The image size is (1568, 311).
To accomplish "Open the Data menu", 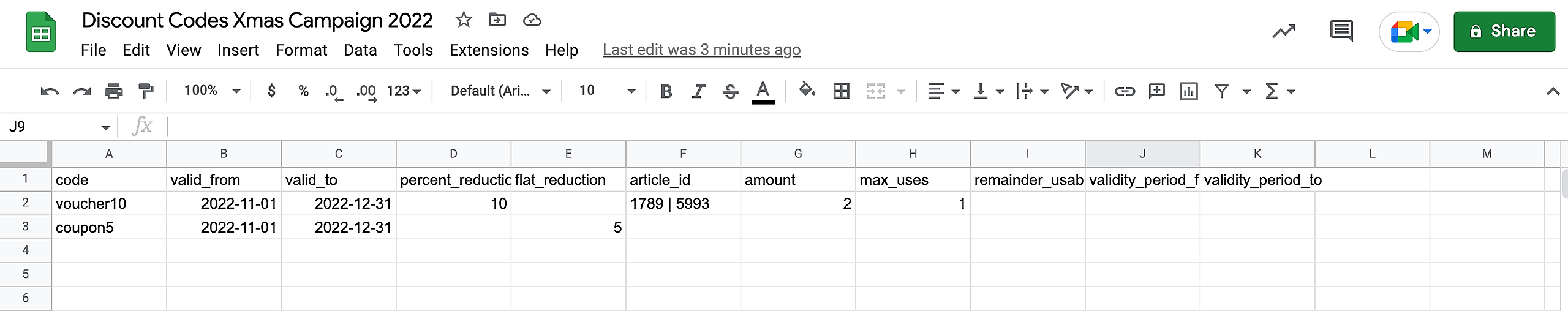I will pos(360,50).
